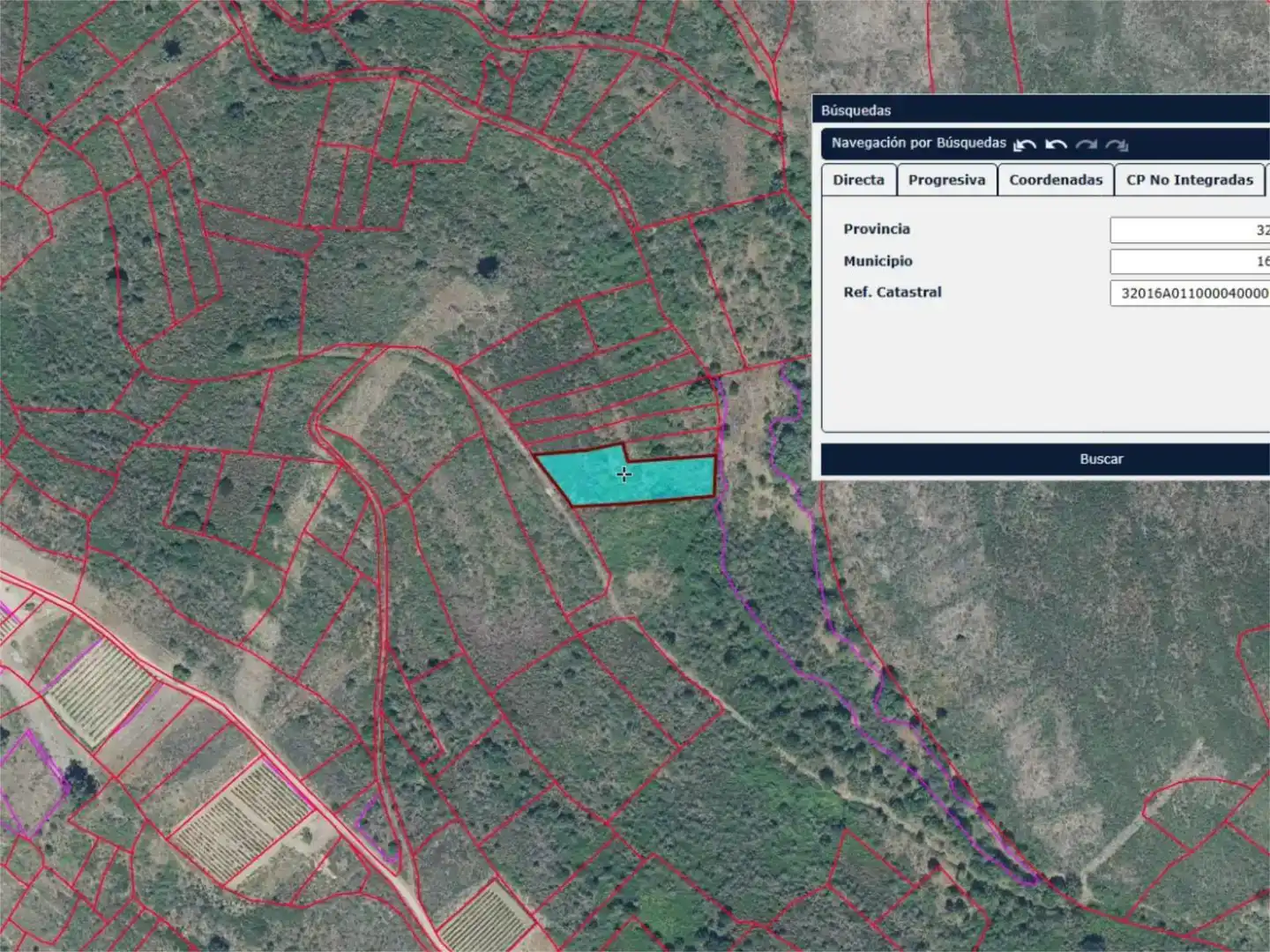
Task: Go to the first search in navigation history
Action: point(1025,145)
